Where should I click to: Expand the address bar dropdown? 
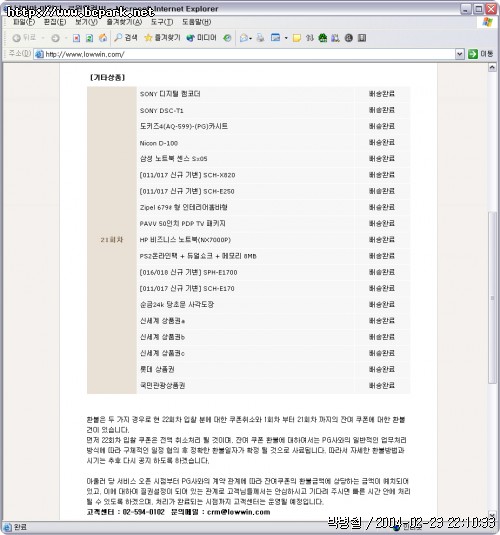(x=460, y=54)
